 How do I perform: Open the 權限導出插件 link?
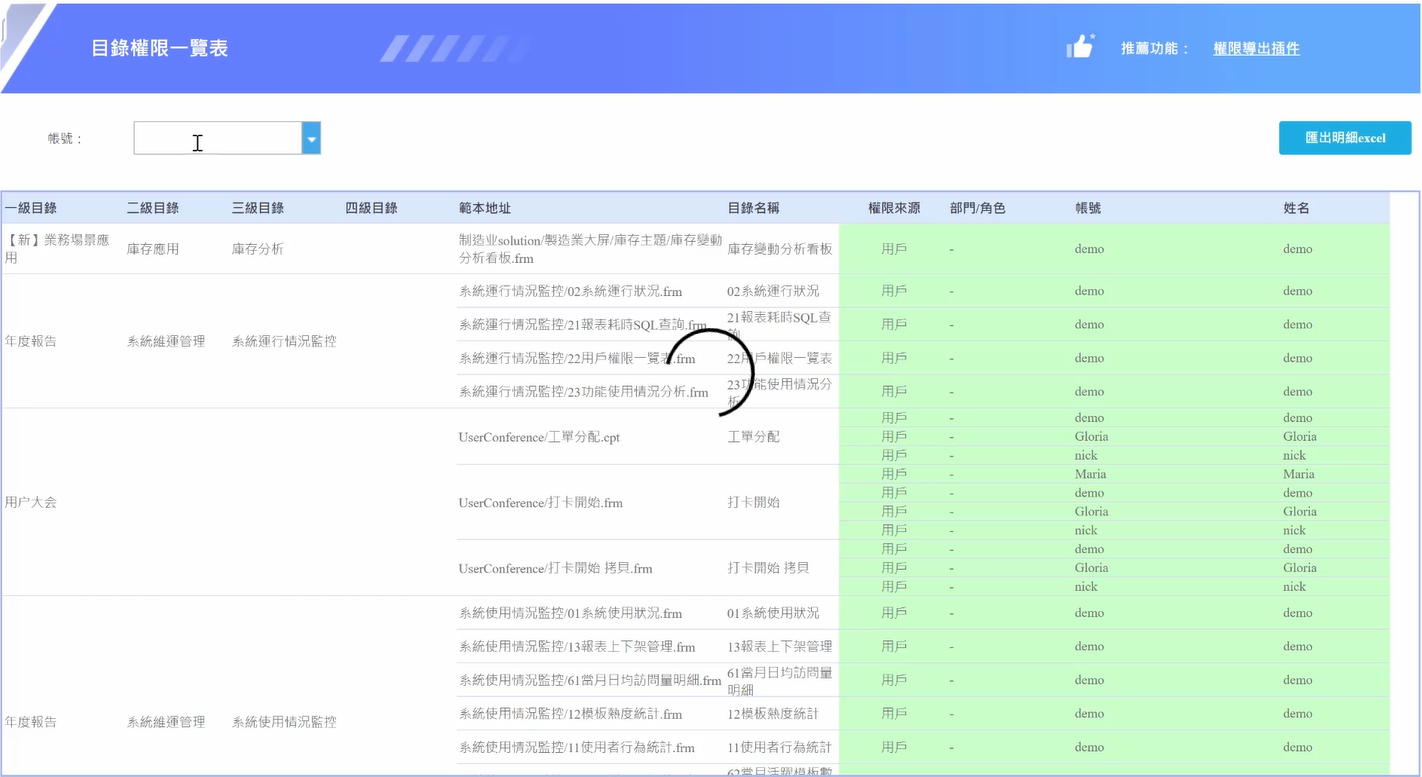(1256, 48)
